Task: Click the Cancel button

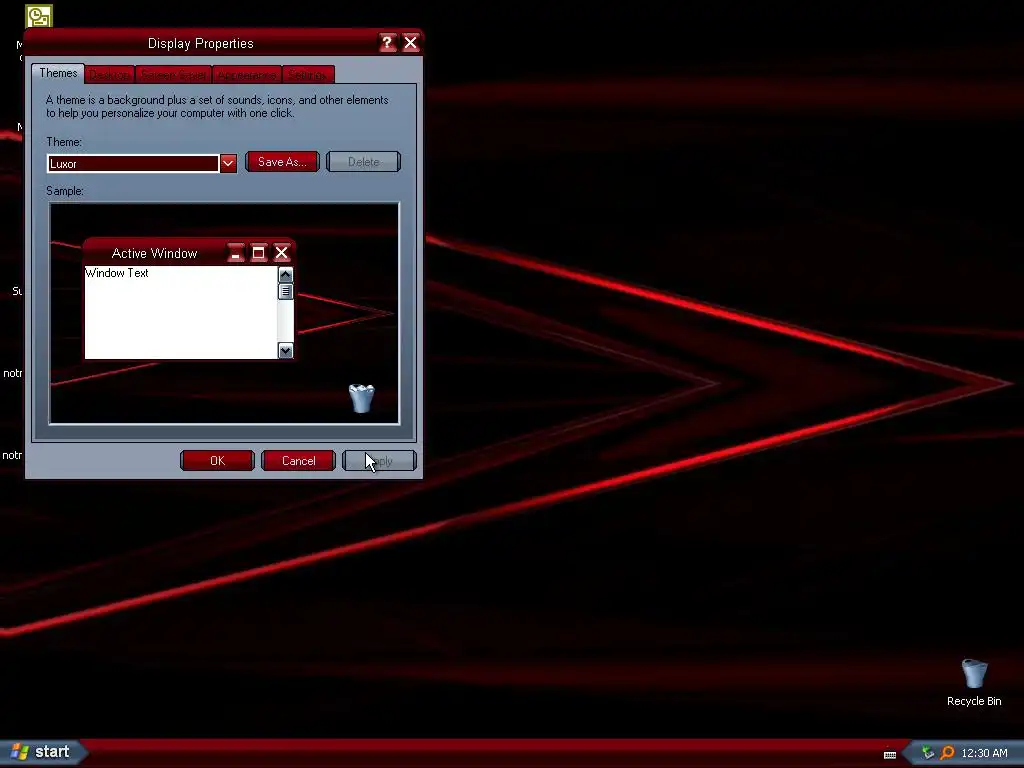Action: pyautogui.click(x=298, y=461)
